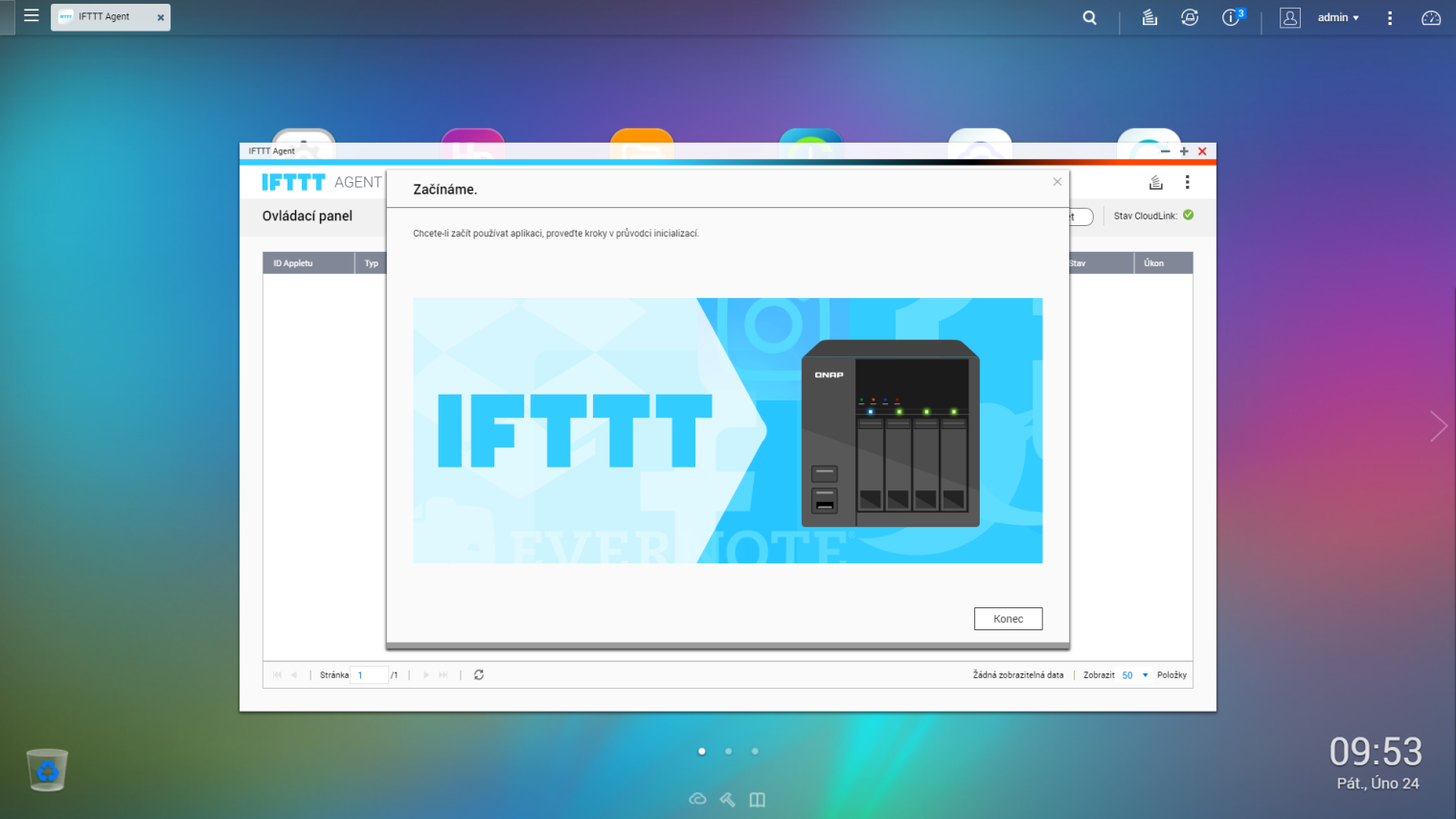Go to last page in pagination
The height and width of the screenshot is (819, 1456).
[443, 675]
